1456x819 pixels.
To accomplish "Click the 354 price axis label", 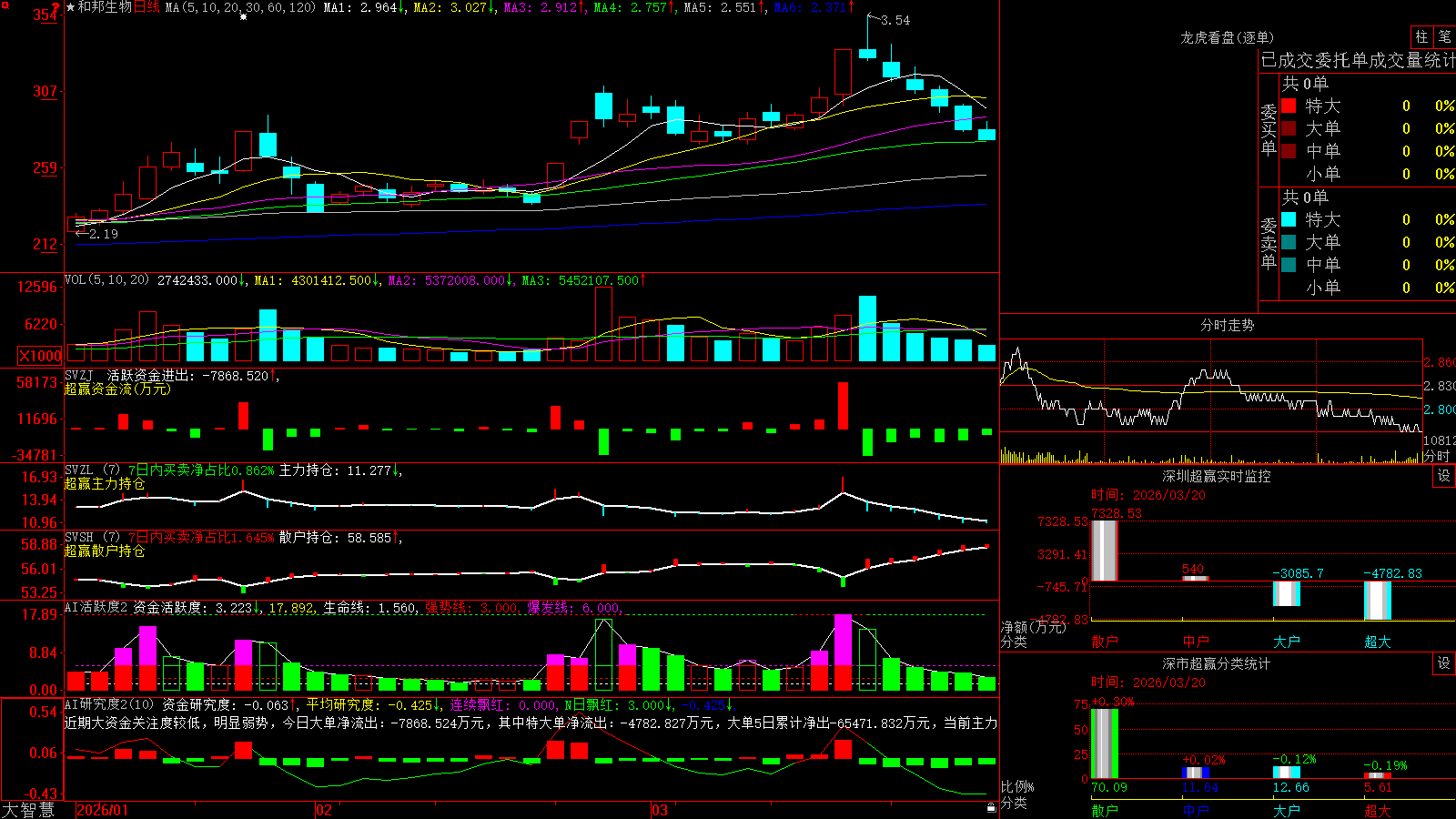I will click(x=45, y=15).
